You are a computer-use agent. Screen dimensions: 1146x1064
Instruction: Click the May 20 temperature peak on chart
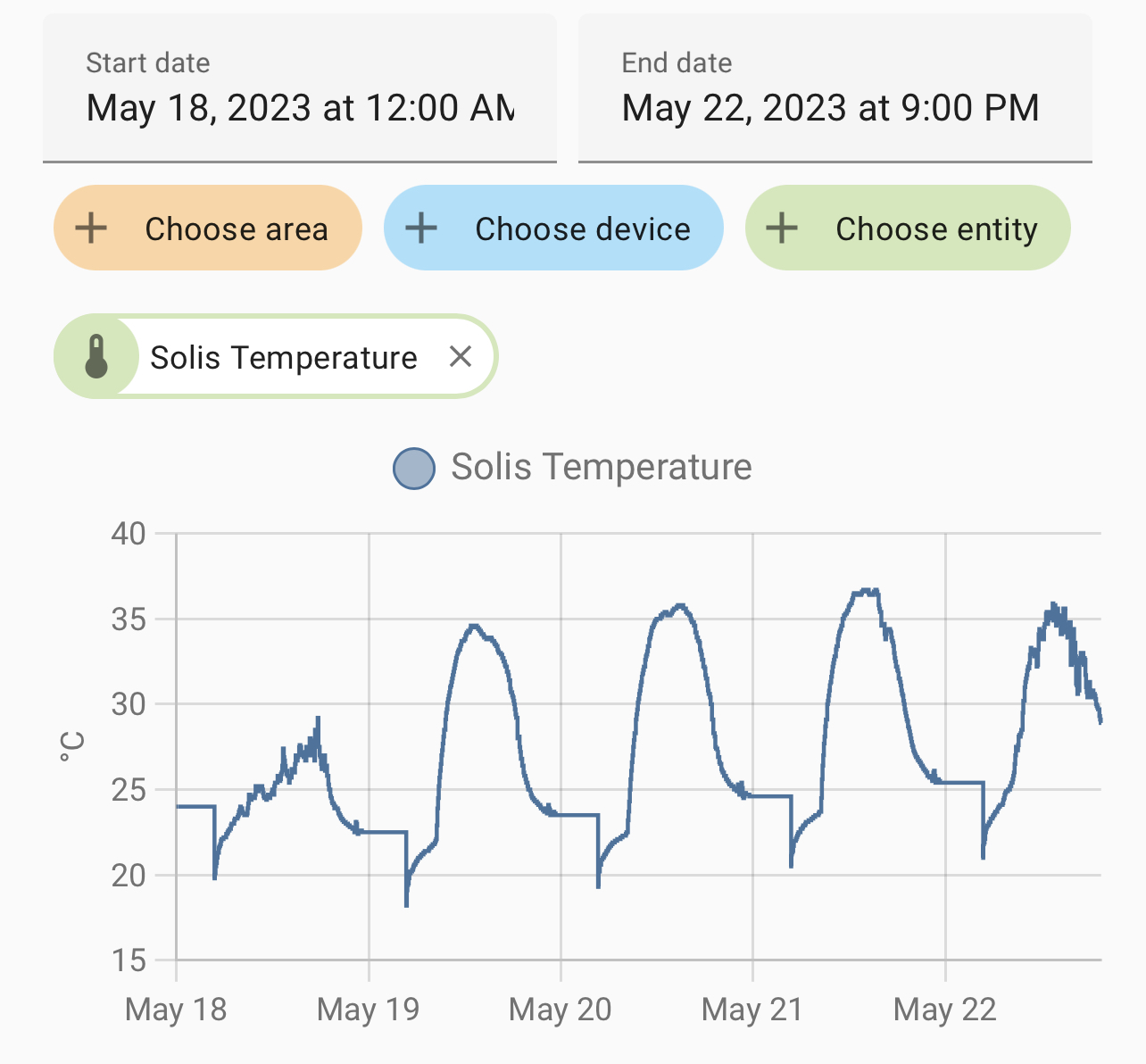tap(681, 606)
